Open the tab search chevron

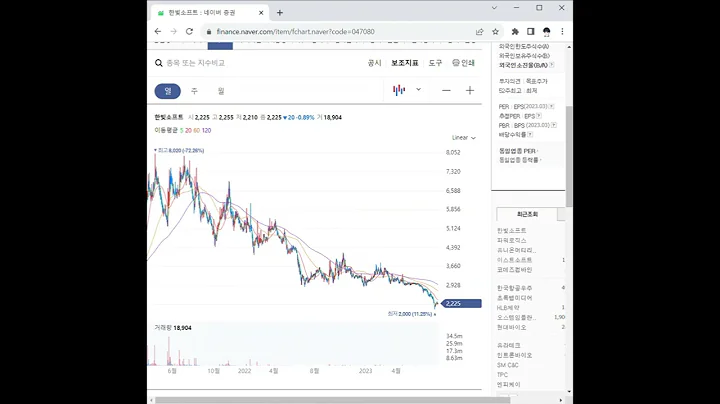[494, 8]
